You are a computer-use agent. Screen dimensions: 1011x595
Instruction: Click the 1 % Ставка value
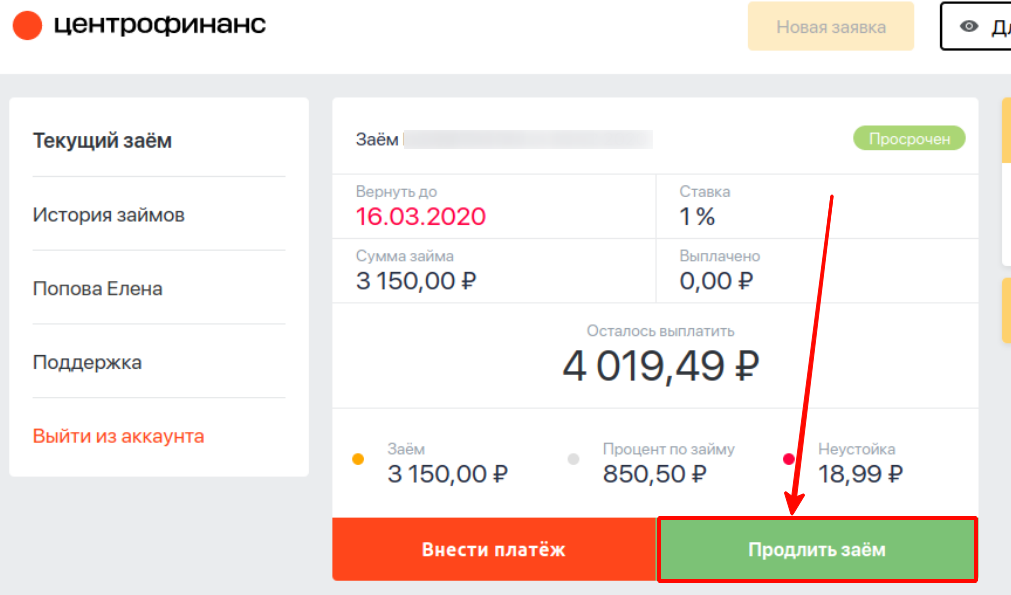click(697, 217)
